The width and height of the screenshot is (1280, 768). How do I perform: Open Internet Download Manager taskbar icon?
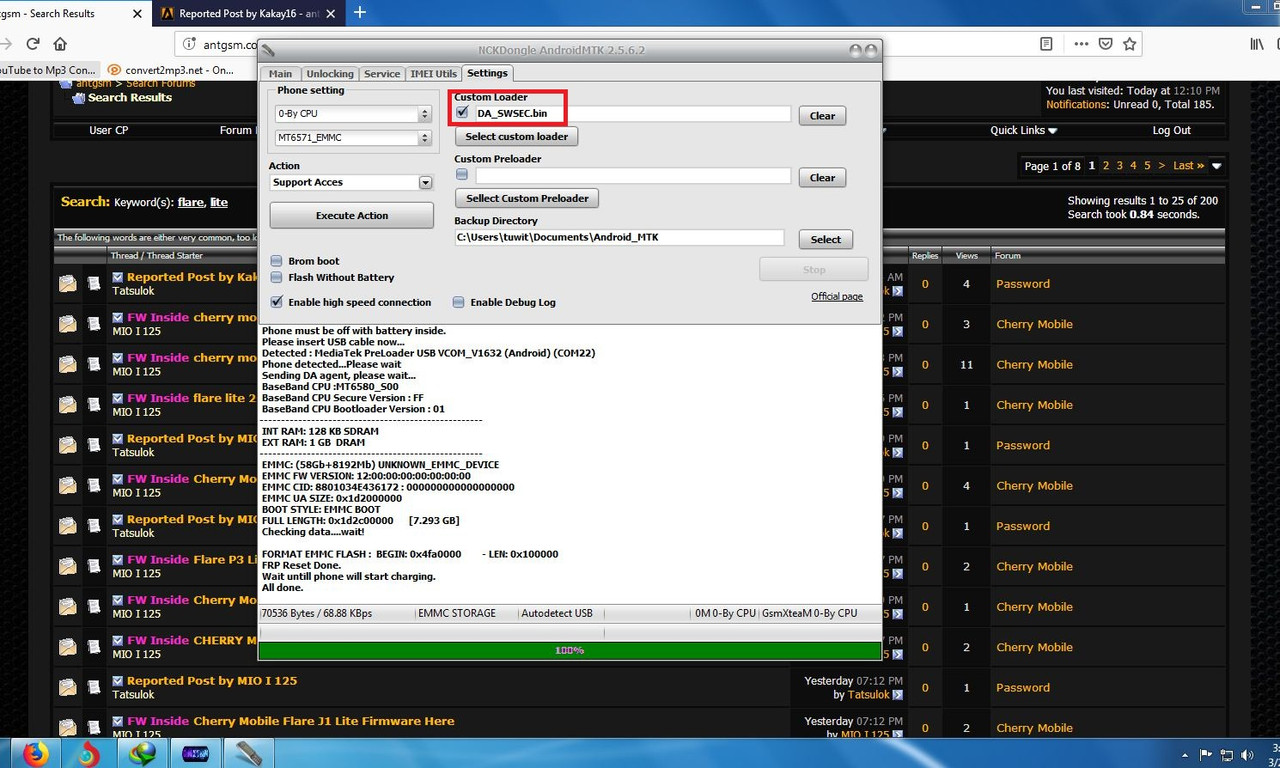point(141,754)
